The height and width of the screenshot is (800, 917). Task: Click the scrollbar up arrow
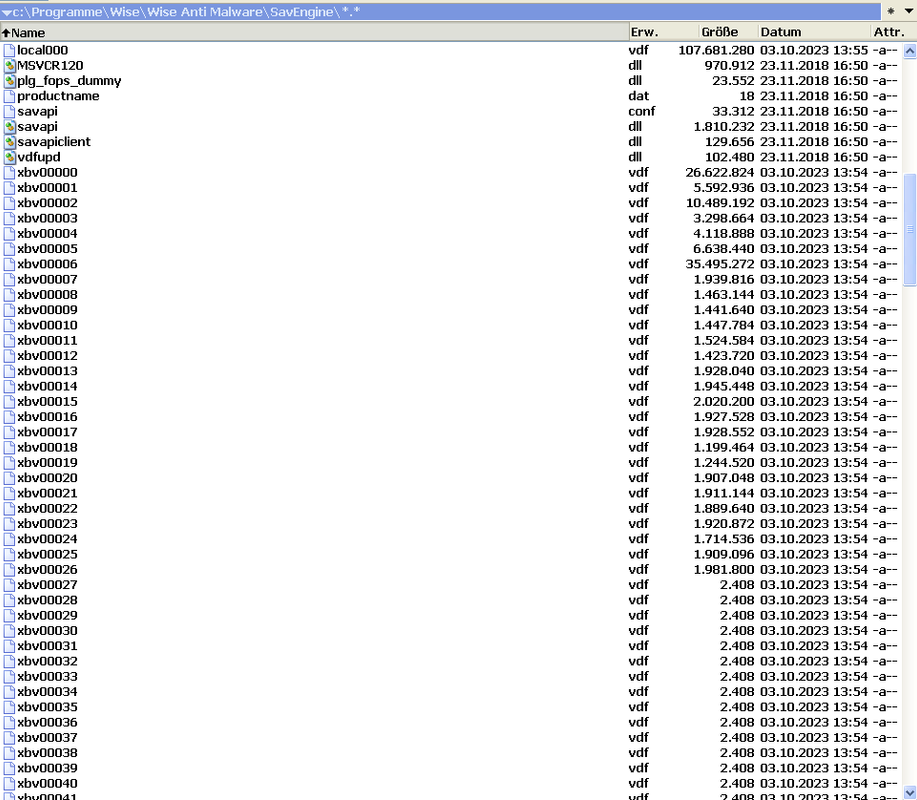[x=909, y=51]
